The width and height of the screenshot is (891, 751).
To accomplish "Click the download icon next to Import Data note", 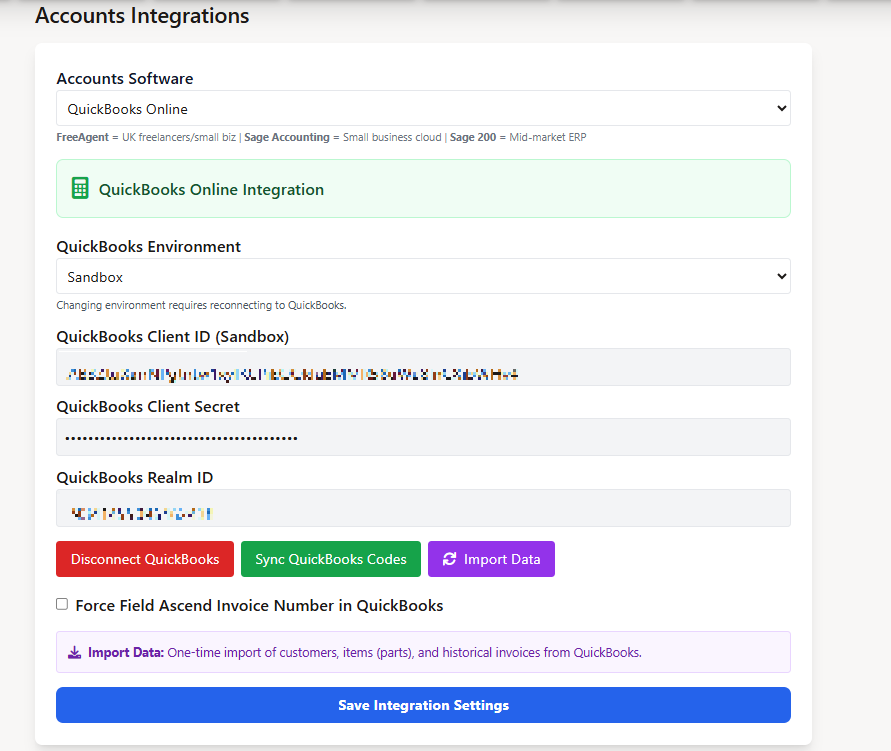I will point(74,652).
